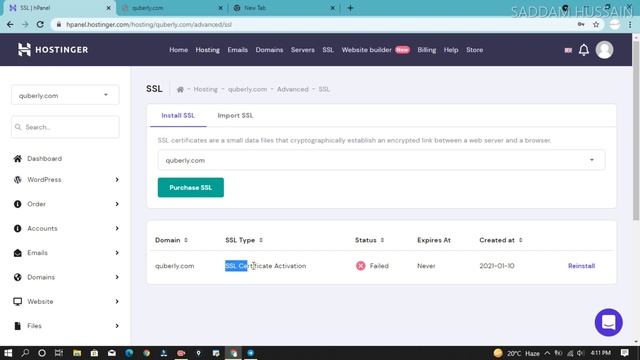Bookmark page with the star icon
640x360 pixels.
pos(596,24)
